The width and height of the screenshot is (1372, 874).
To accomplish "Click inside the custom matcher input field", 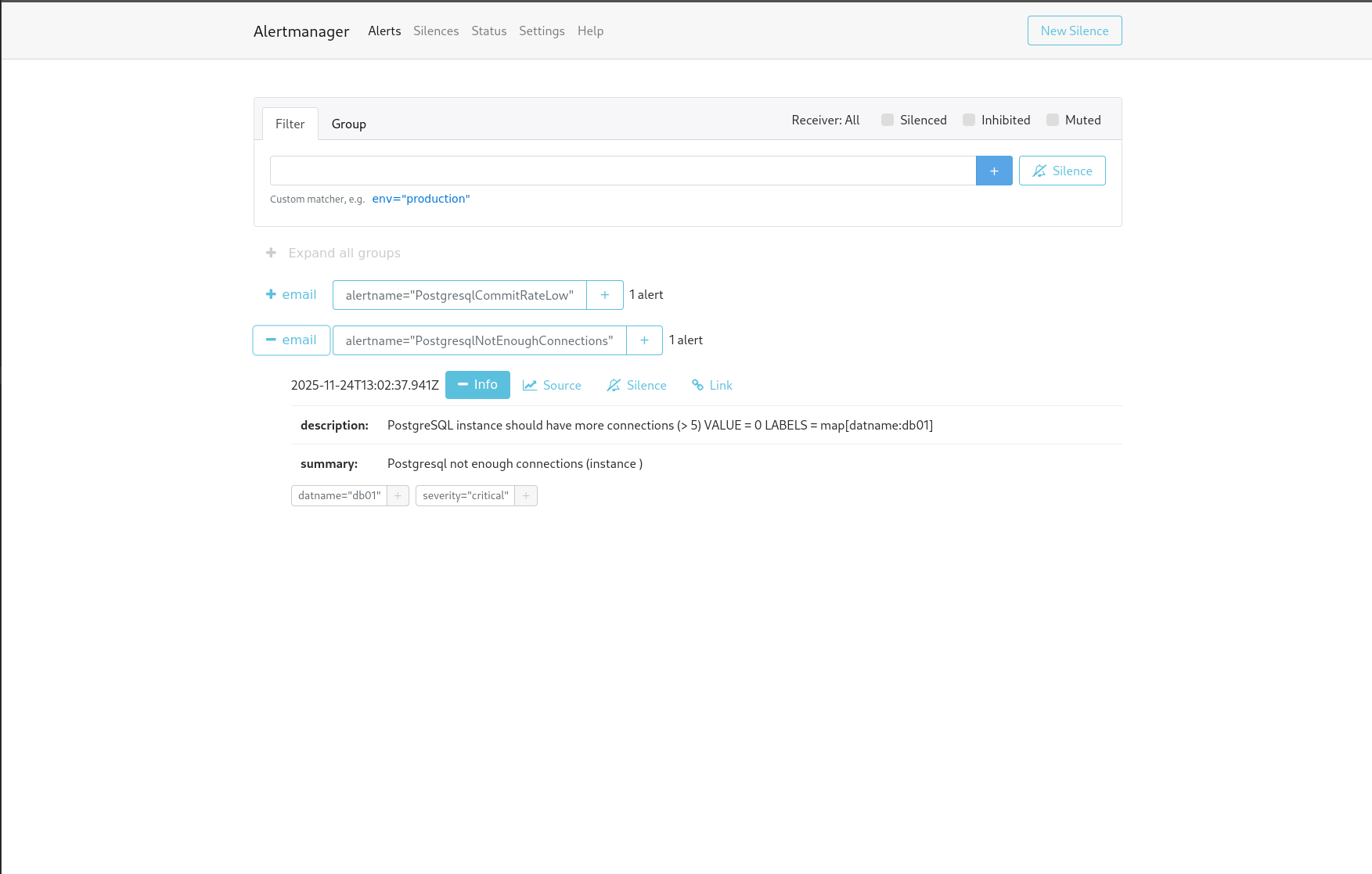I will click(x=622, y=170).
